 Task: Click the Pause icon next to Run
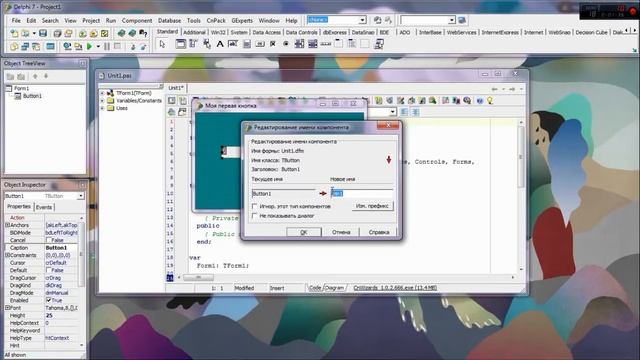pyautogui.click(x=107, y=47)
